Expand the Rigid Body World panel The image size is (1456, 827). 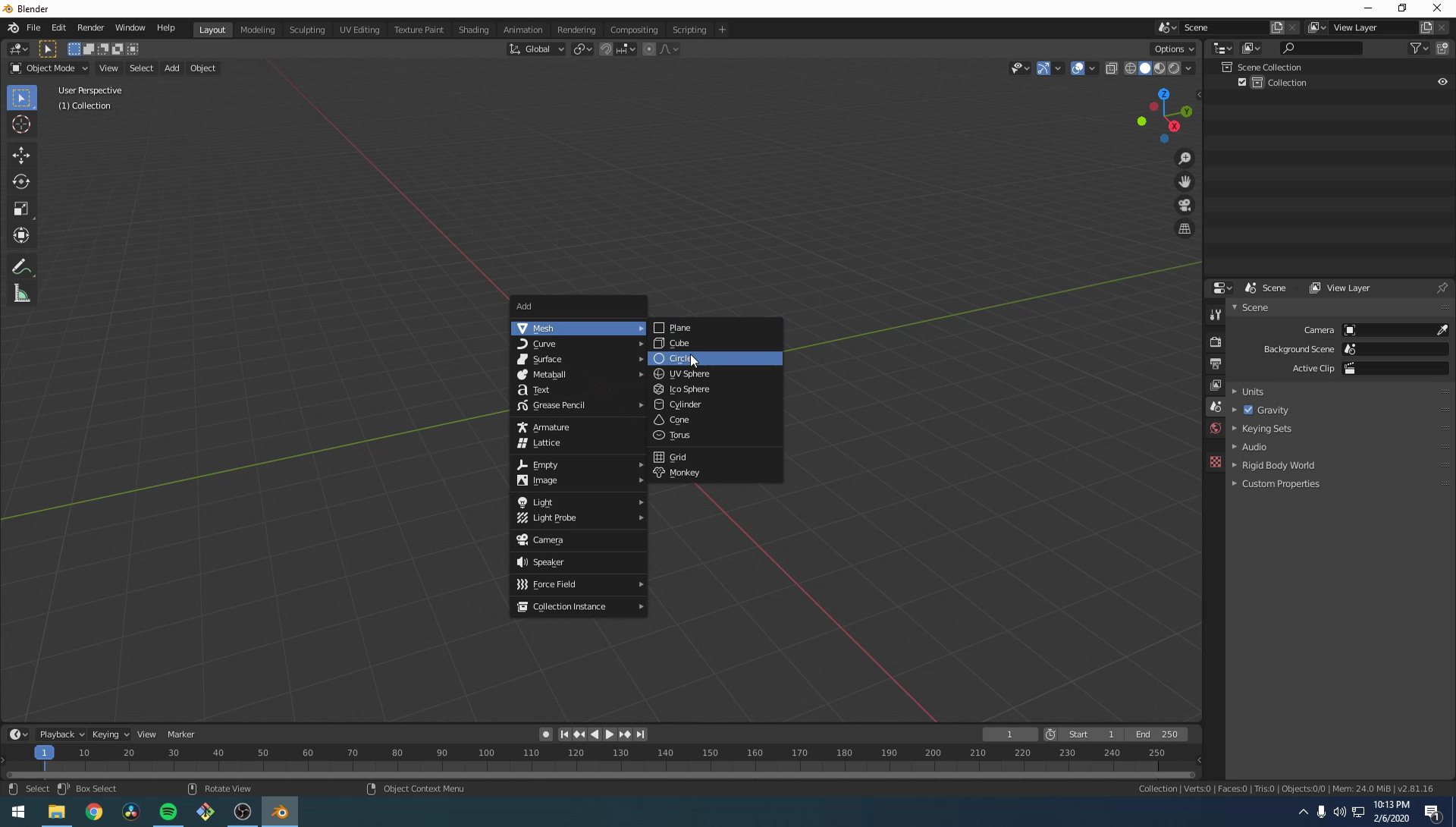click(1277, 465)
